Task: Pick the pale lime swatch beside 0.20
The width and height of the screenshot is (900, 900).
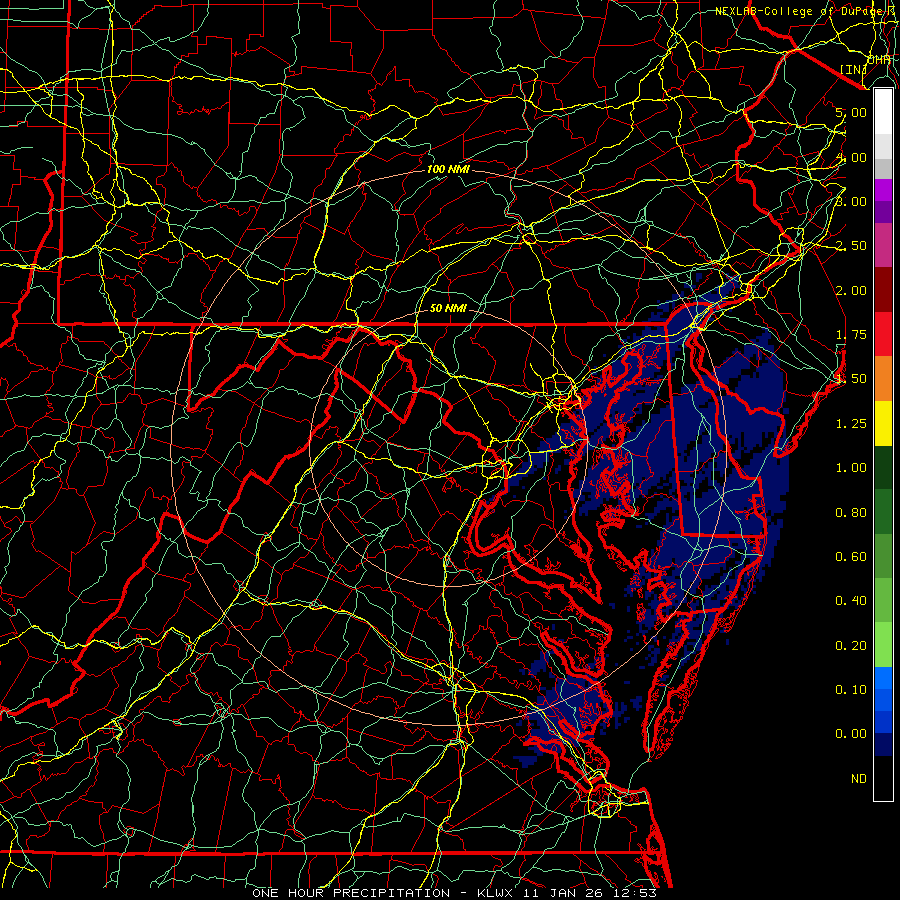Action: (x=883, y=645)
